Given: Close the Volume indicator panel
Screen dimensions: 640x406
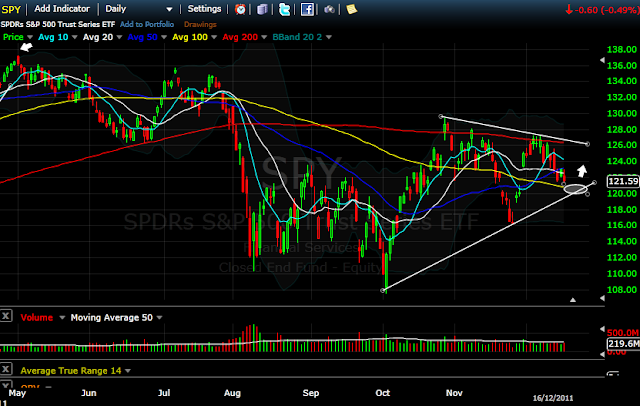Looking at the screenshot, I should (6, 316).
